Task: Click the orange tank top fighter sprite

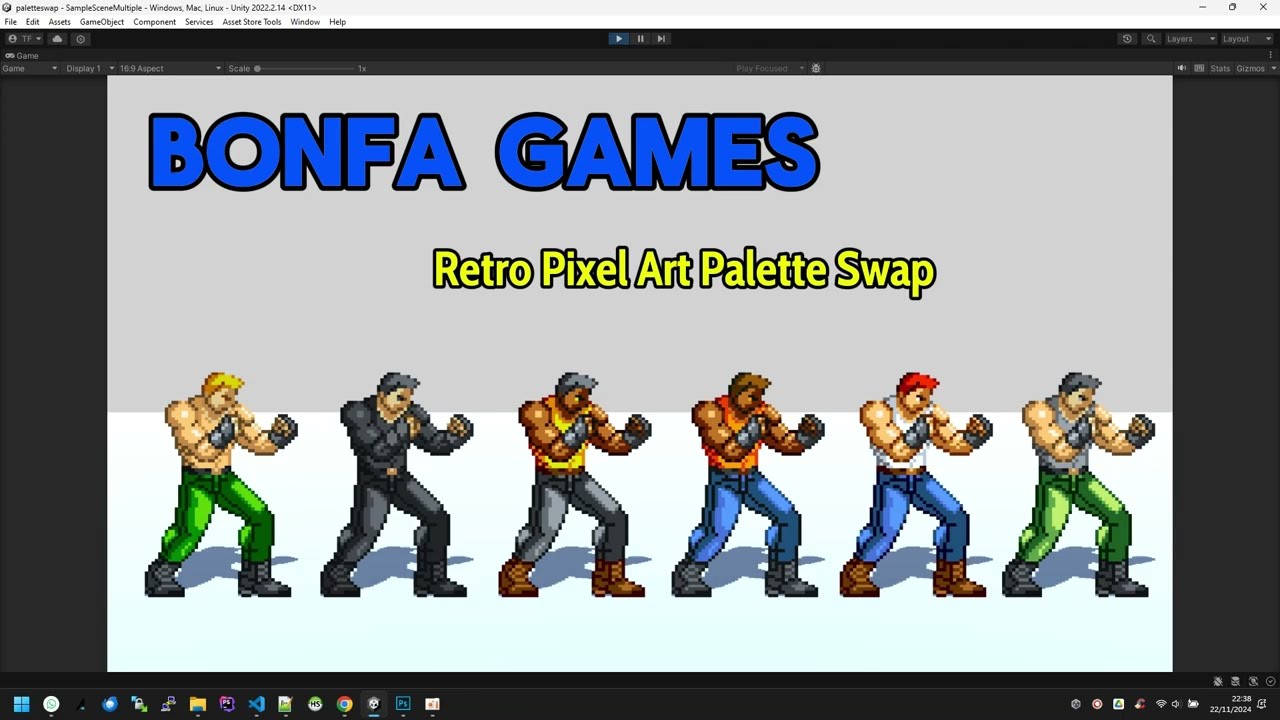Action: click(747, 485)
